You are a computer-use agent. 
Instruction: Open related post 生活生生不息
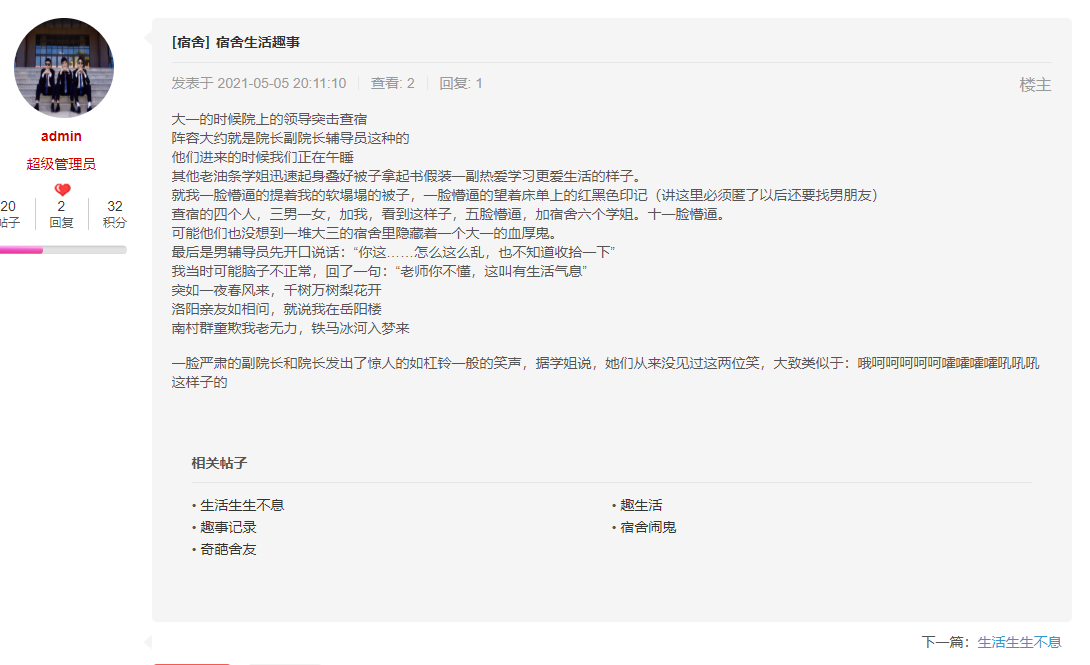pos(242,505)
